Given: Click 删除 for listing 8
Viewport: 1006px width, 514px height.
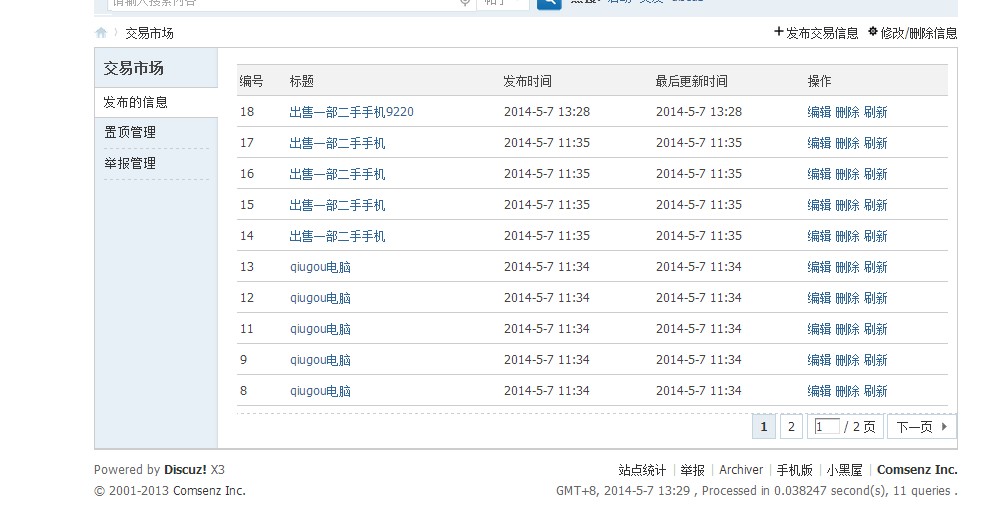Looking at the screenshot, I should click(848, 391).
